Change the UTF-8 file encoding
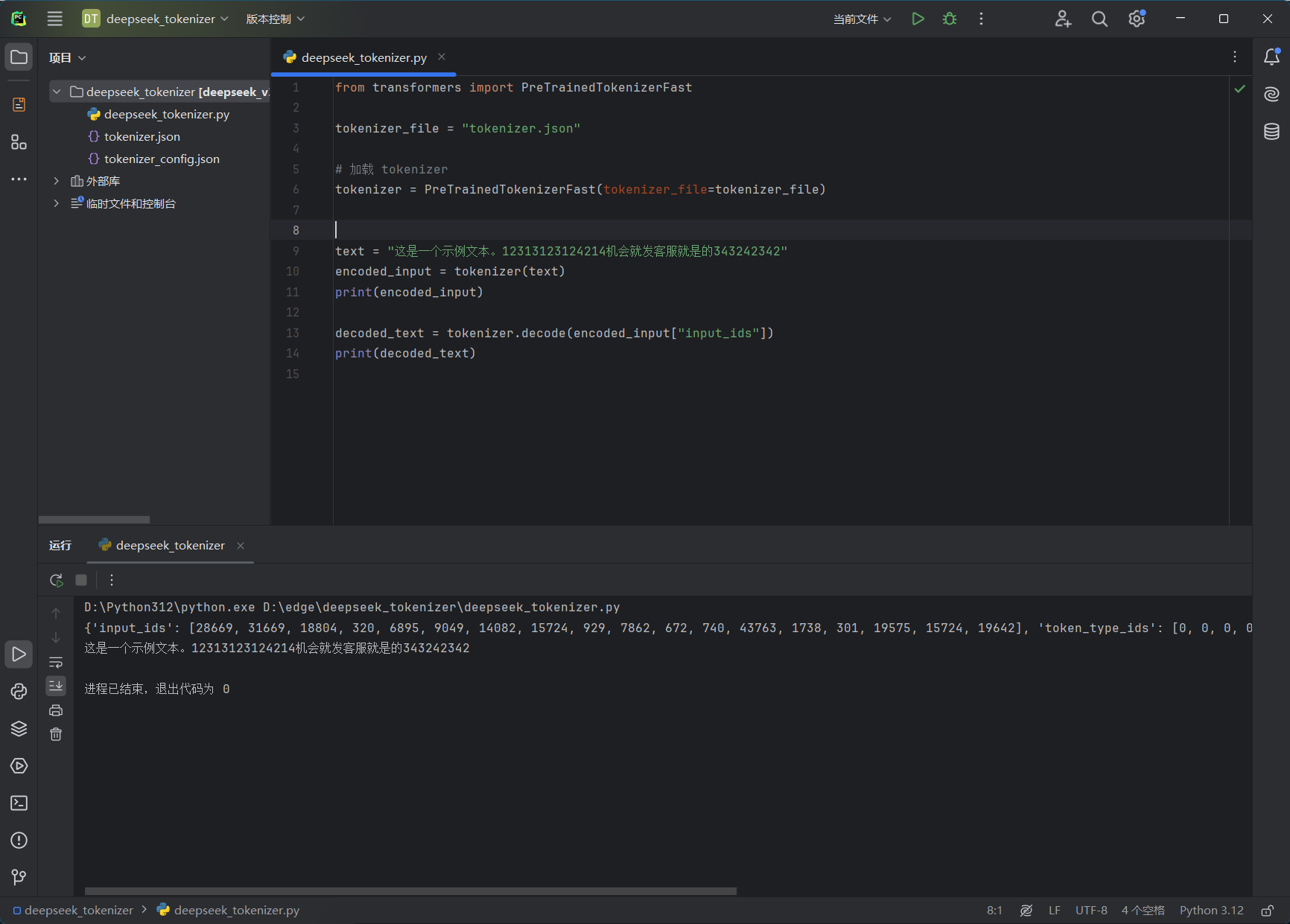Viewport: 1290px width, 924px height. [1091, 910]
